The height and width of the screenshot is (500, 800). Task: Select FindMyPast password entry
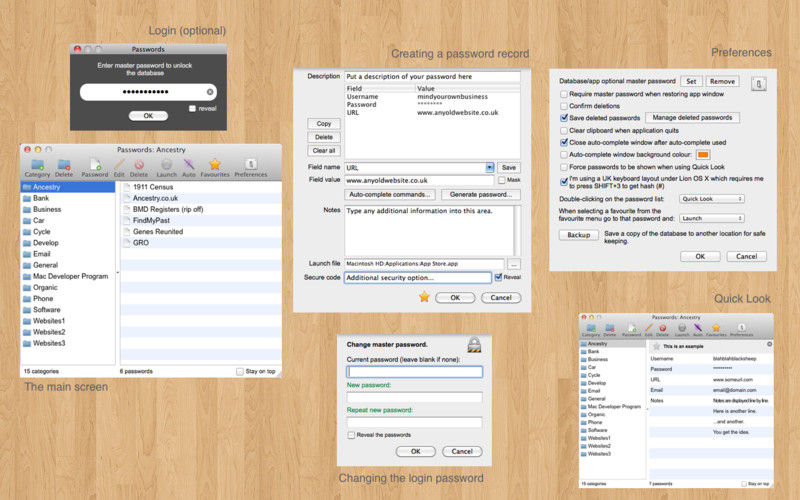pos(201,220)
